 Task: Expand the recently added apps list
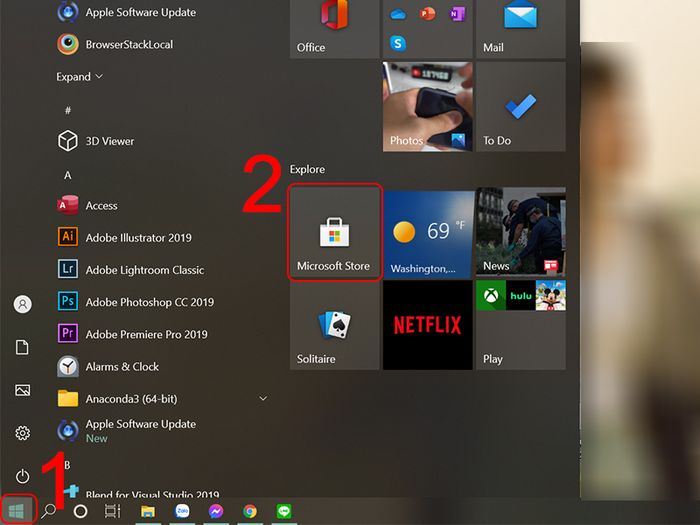tap(79, 77)
